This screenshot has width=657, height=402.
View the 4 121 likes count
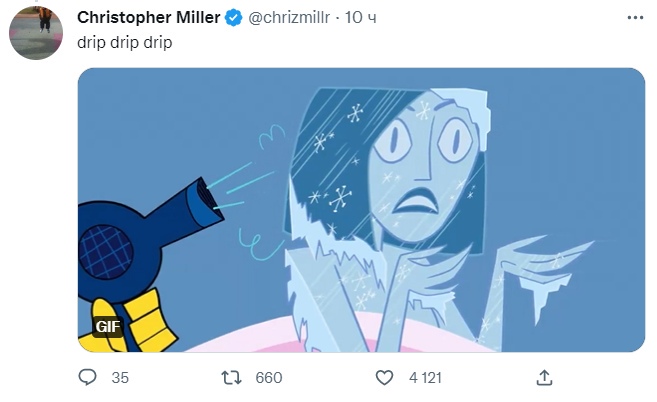pos(425,378)
